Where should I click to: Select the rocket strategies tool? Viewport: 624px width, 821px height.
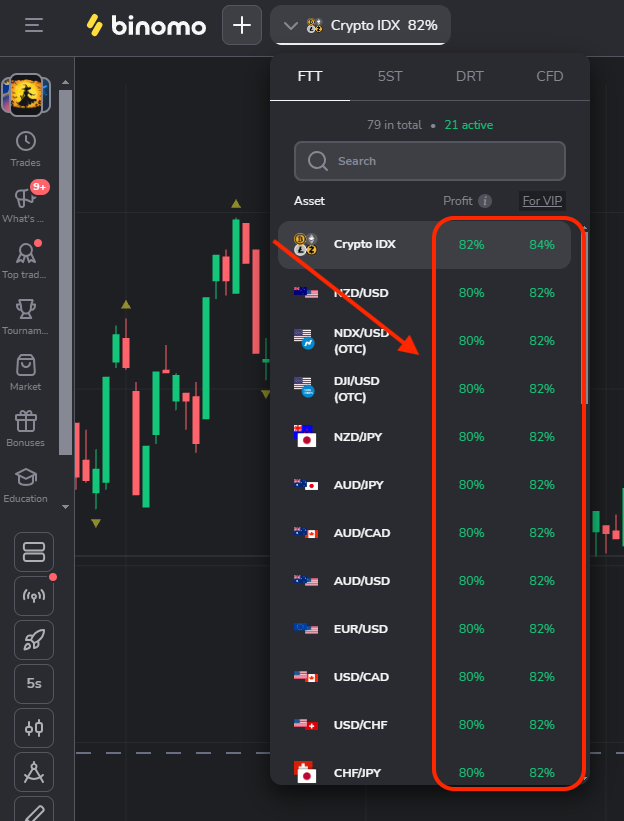tap(33, 640)
